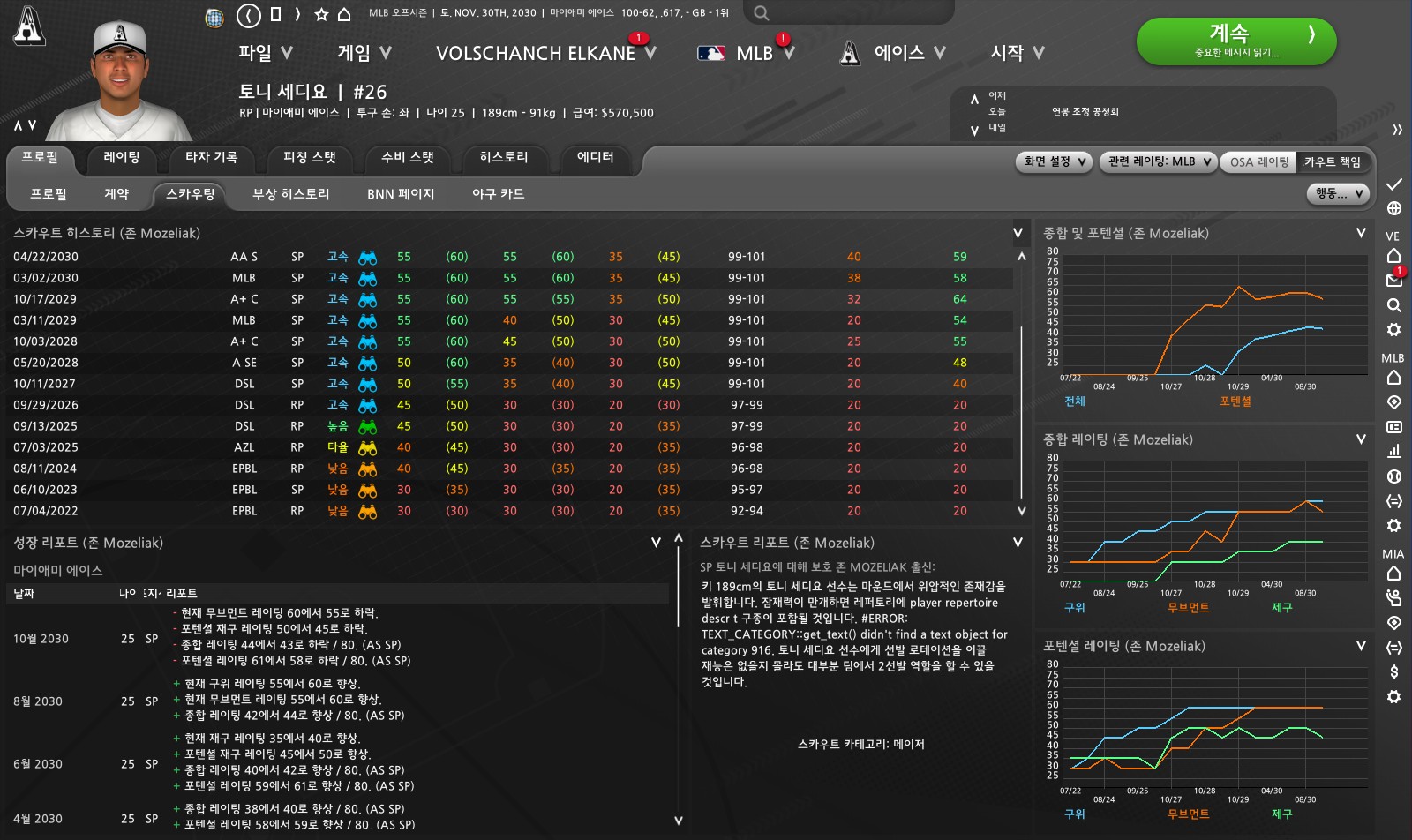Open the globe icon in right sidebar
Viewport: 1412px width, 840px height.
coord(1393,208)
